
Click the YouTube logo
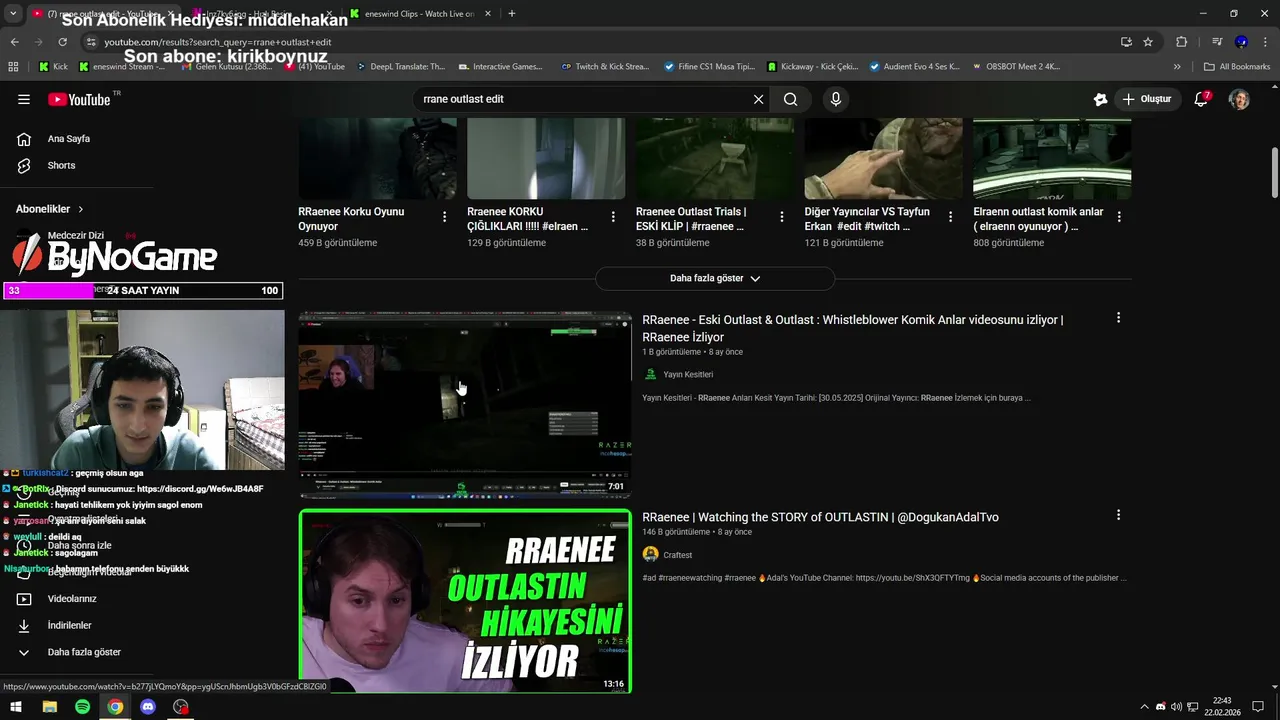tap(79, 99)
